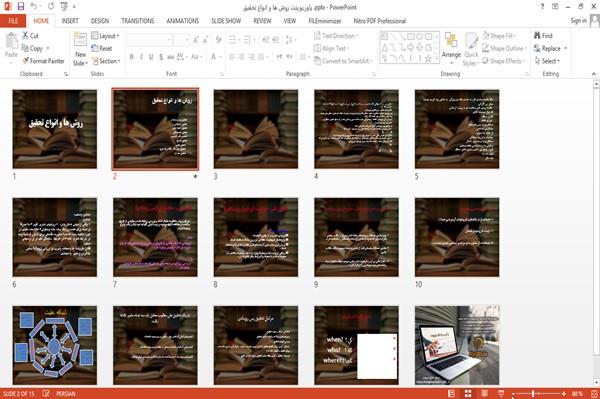The height and width of the screenshot is (399, 600).
Task: Switch to the SLIDE SHOW tab
Action: (x=226, y=21)
